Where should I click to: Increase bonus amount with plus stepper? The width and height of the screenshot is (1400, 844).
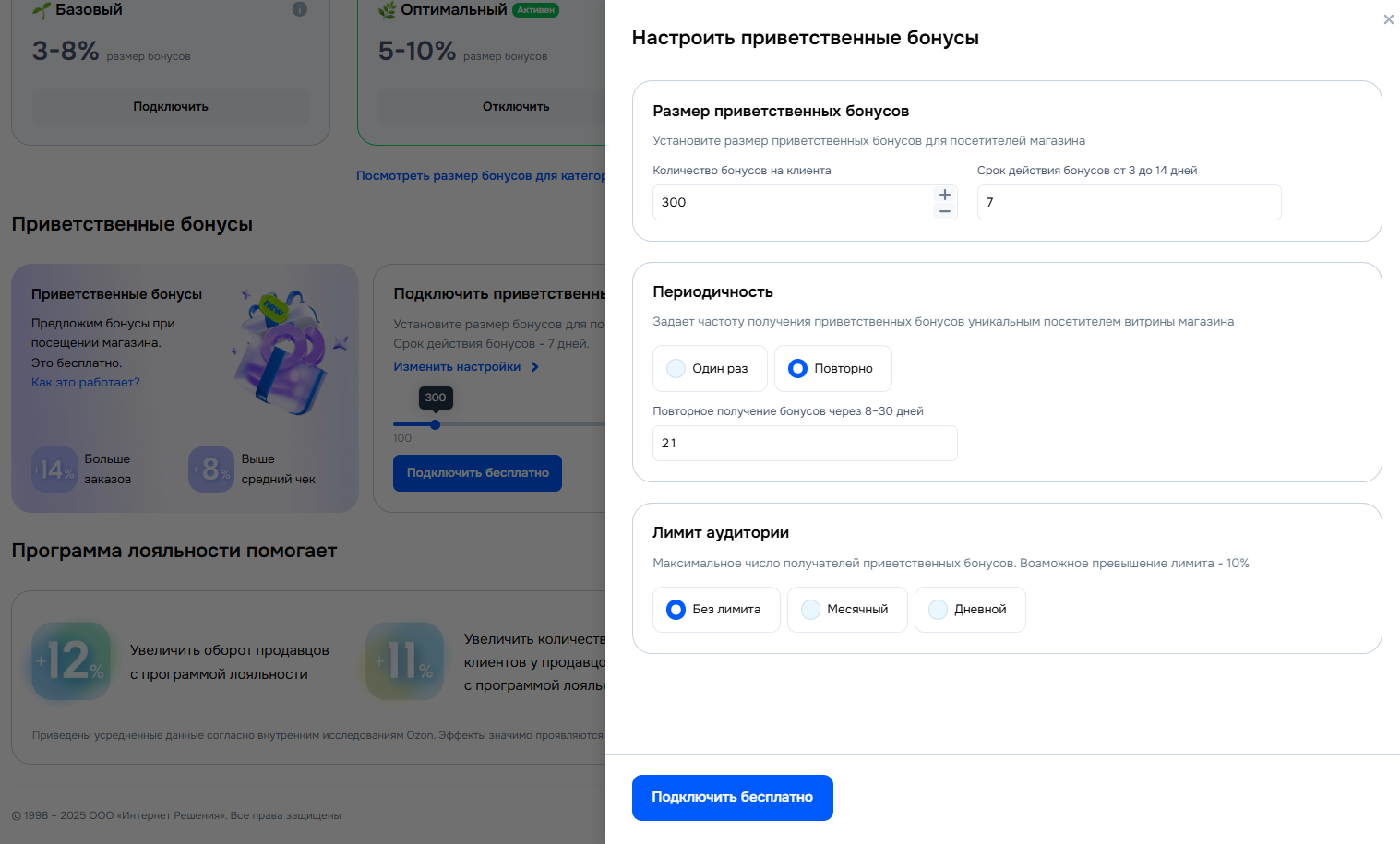pyautogui.click(x=944, y=195)
